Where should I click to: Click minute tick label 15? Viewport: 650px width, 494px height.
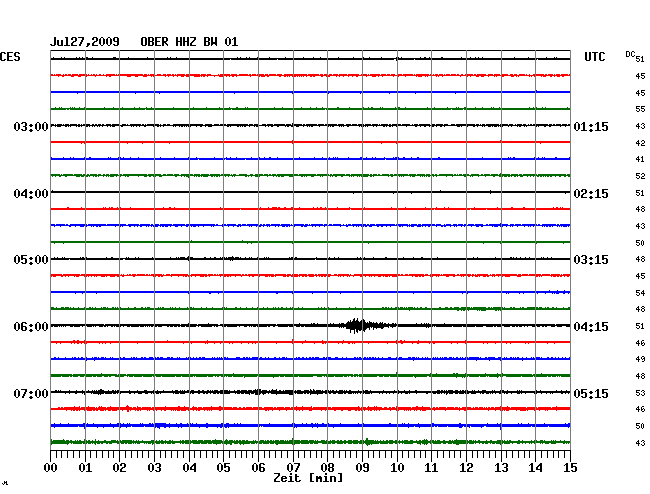coord(570,468)
